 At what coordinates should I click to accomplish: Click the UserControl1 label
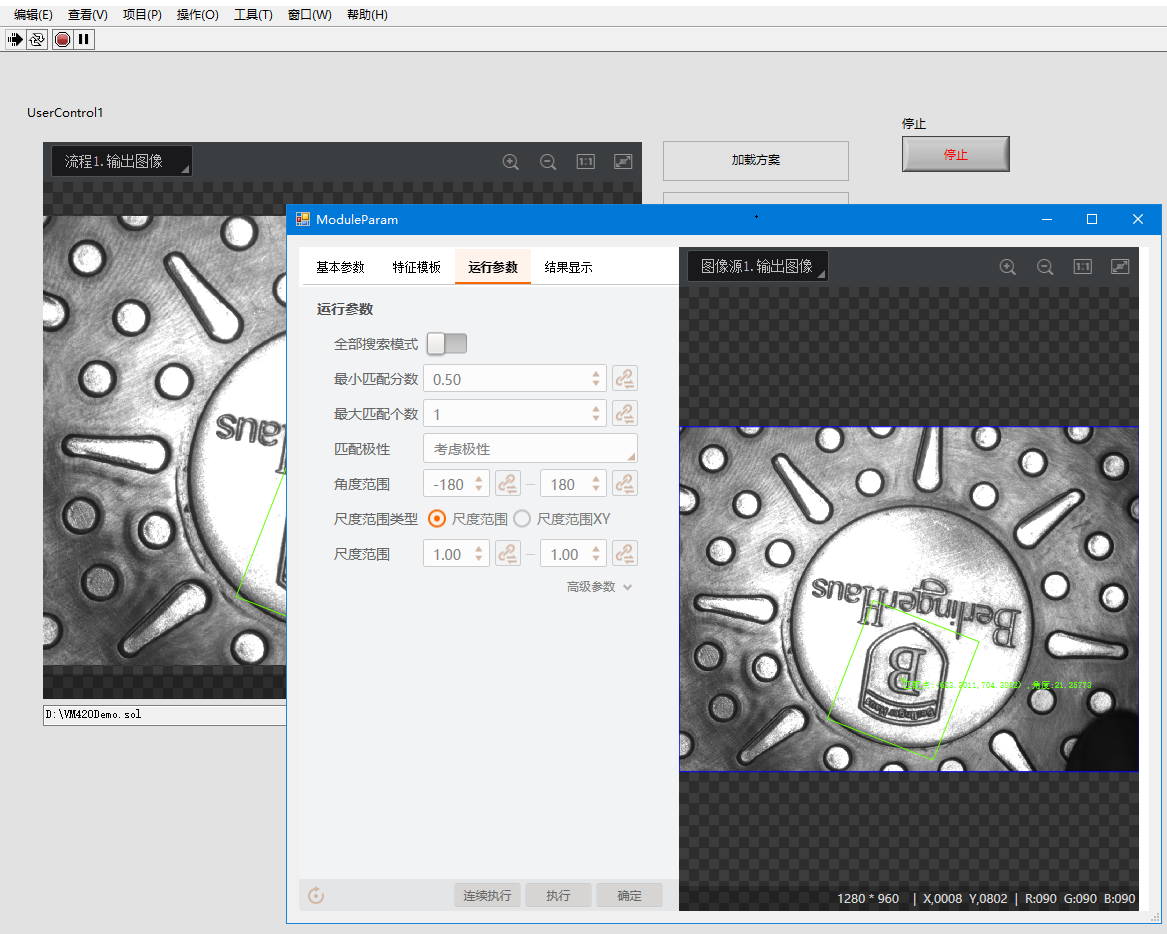65,112
